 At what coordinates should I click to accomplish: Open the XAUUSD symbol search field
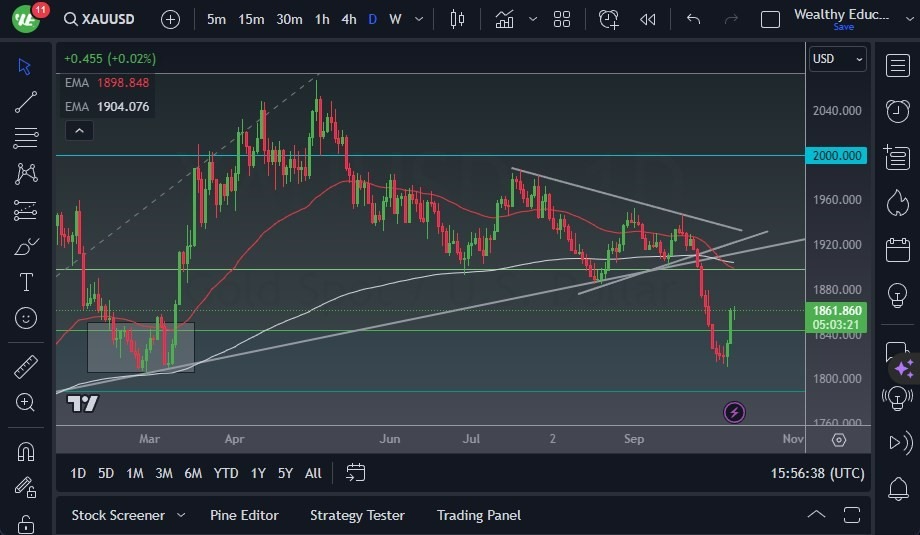click(99, 19)
